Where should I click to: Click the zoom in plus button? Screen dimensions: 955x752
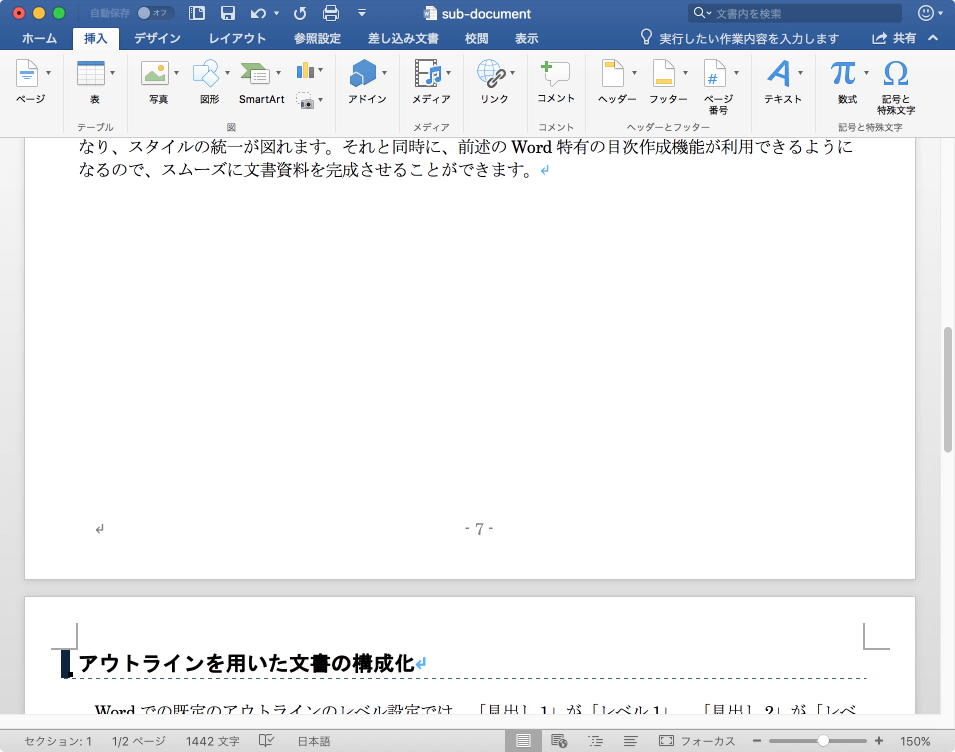coord(879,740)
